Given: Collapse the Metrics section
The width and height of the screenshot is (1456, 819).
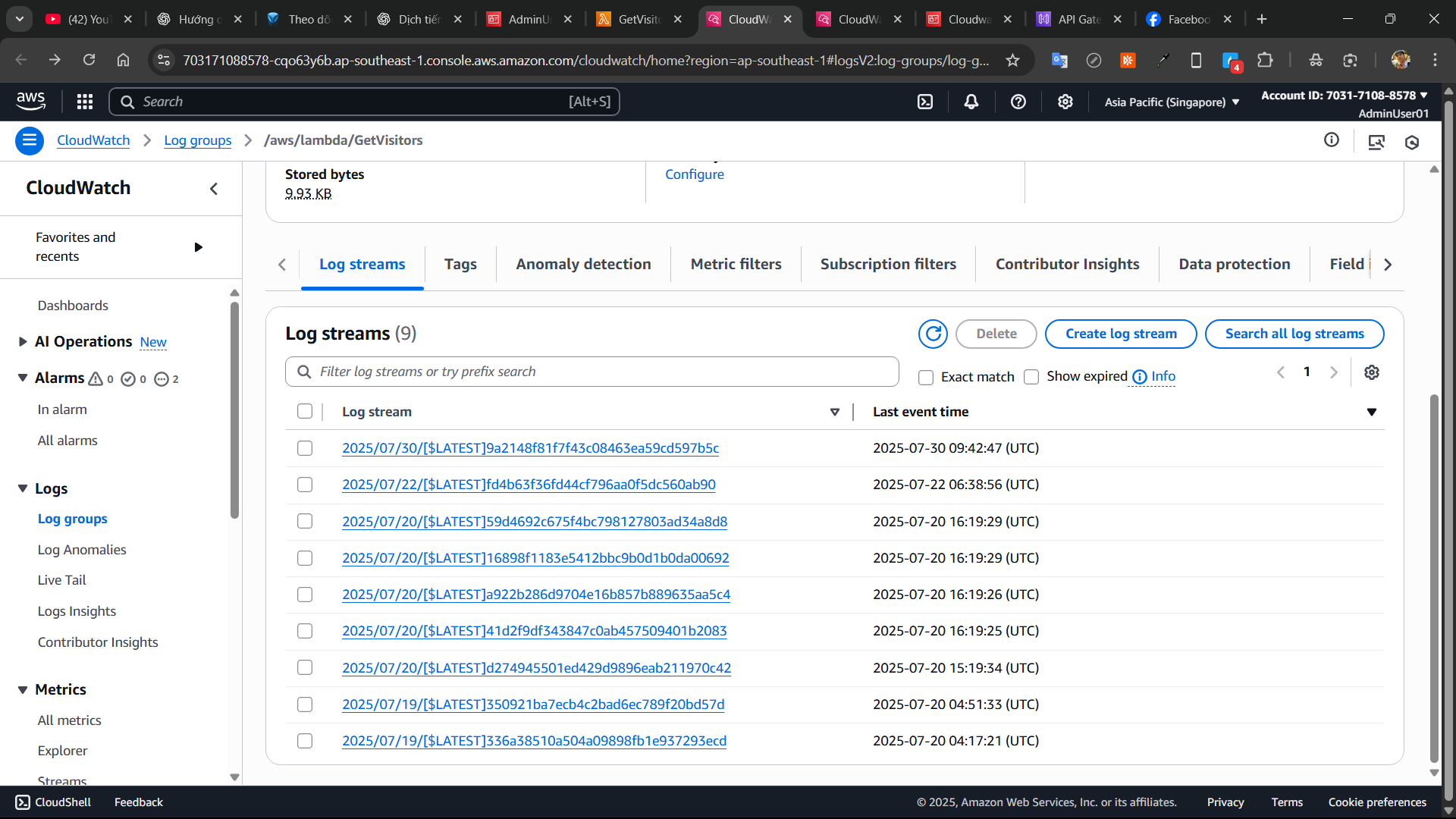Looking at the screenshot, I should click(x=23, y=689).
